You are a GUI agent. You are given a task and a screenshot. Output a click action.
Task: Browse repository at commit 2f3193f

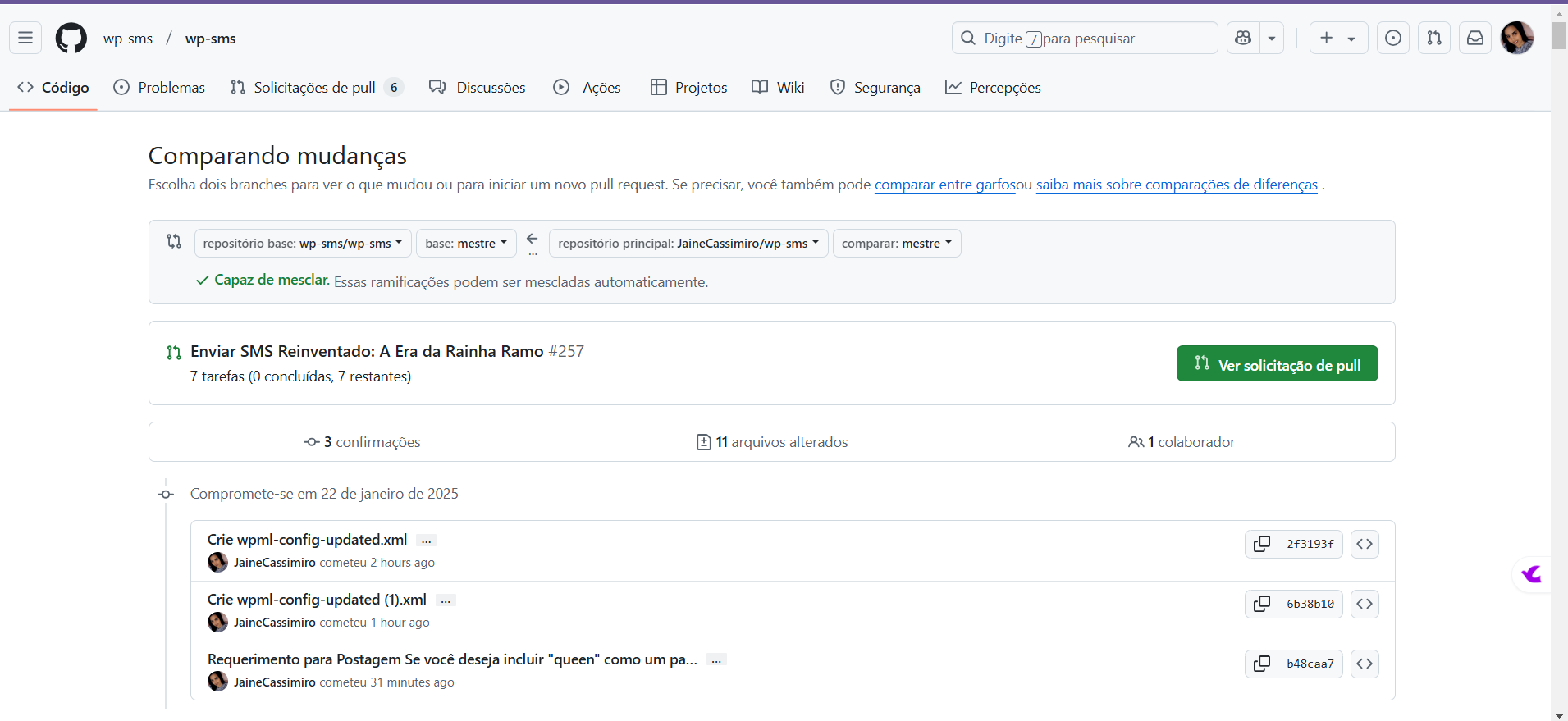pos(1365,544)
